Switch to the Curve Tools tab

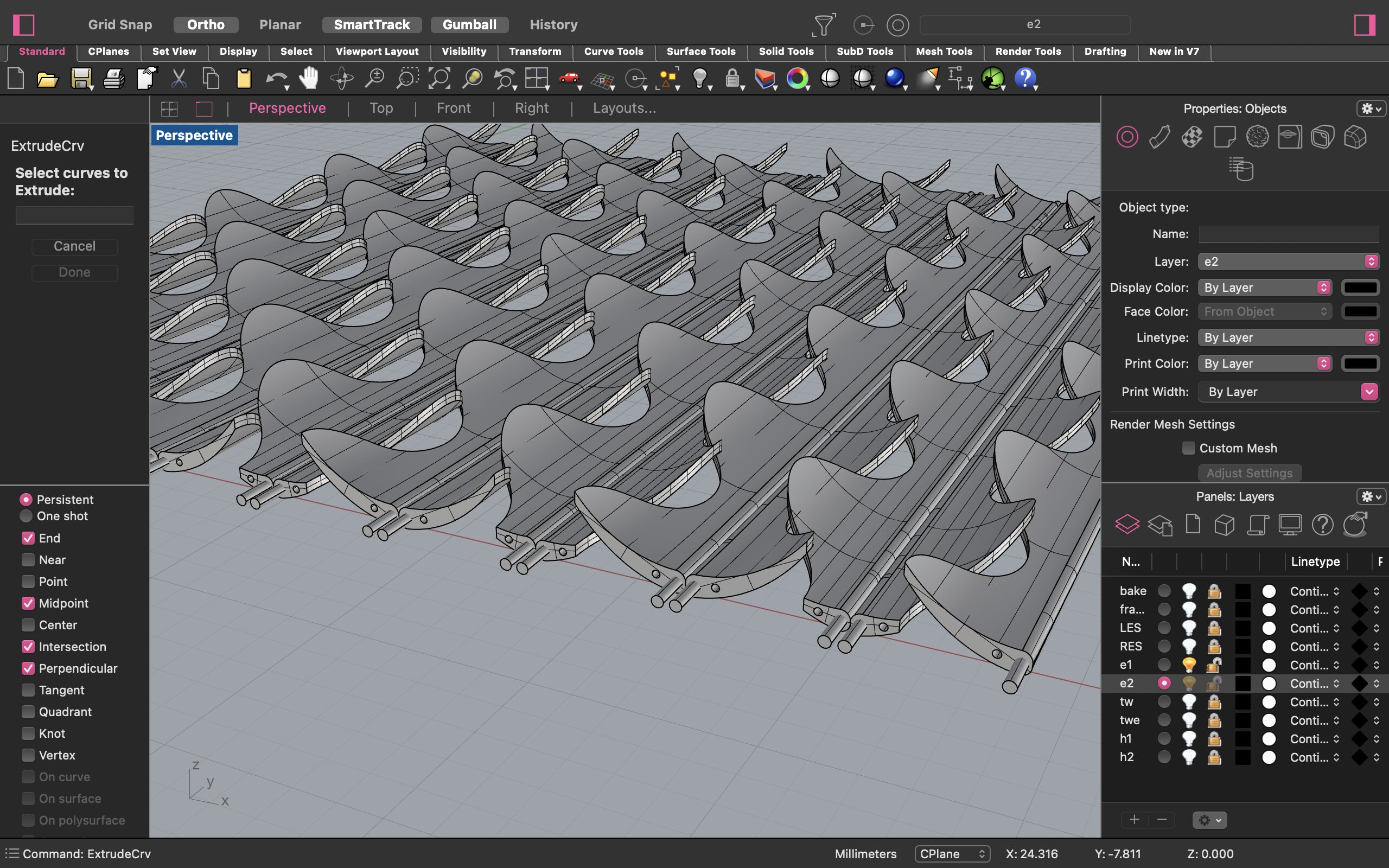(x=614, y=52)
